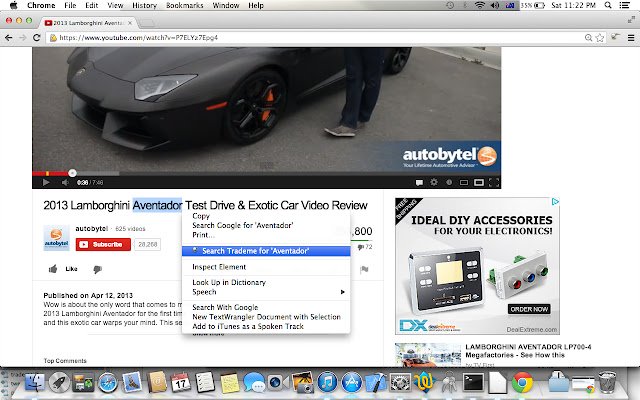Open the Megafactories suggested video thumbnail
The height and width of the screenshot is (400, 640).
click(x=428, y=355)
